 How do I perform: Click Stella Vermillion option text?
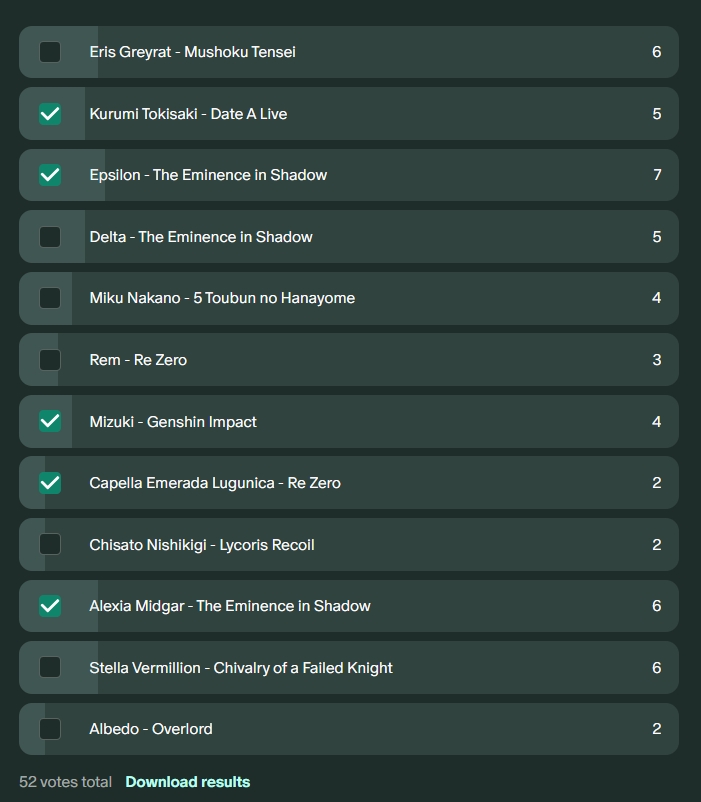(x=241, y=668)
